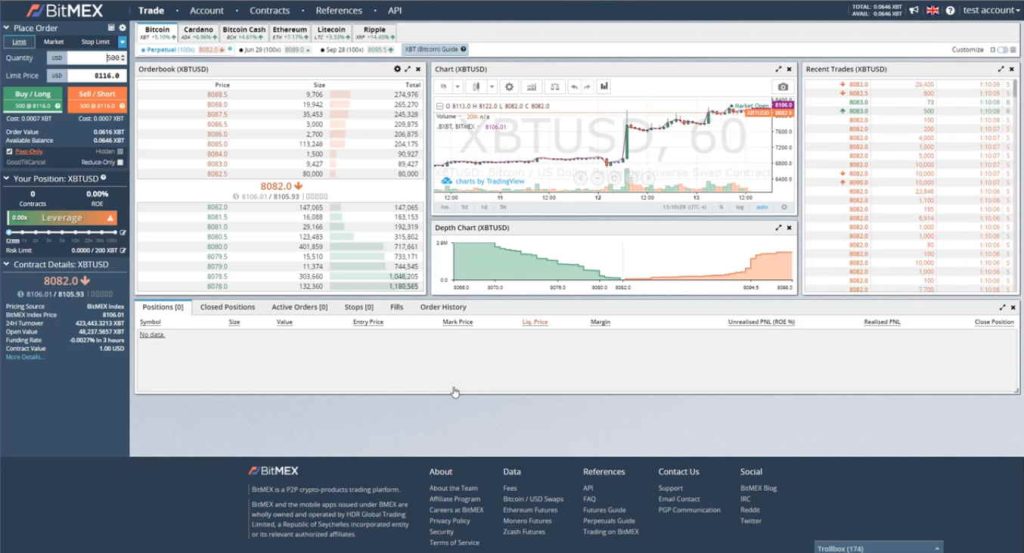Open the XBT (Bitcoin) Guide help
1024x553 pixels.
click(x=435, y=50)
